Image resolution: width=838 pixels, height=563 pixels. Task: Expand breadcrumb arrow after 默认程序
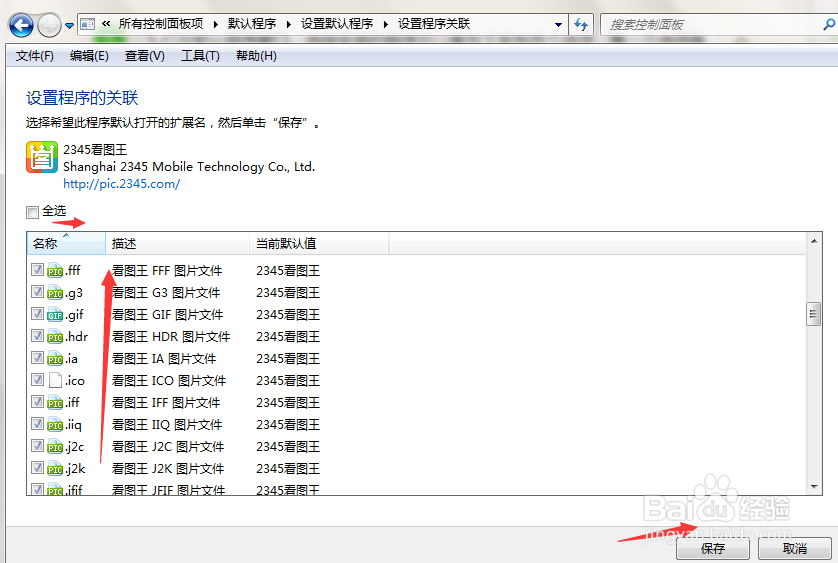(289, 24)
